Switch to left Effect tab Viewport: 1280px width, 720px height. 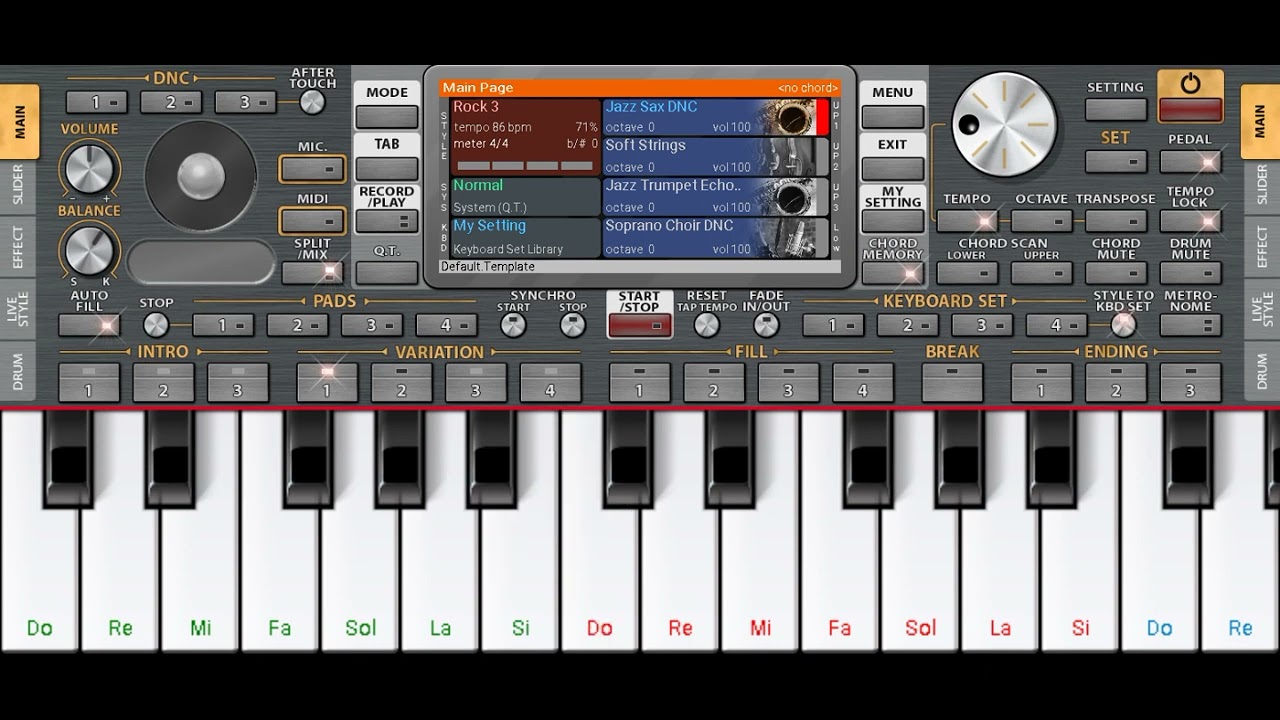tap(19, 246)
